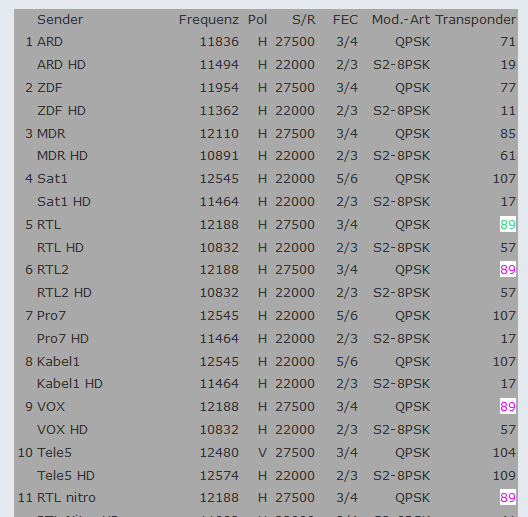Click the magenta 89 in VOX row

pos(508,407)
